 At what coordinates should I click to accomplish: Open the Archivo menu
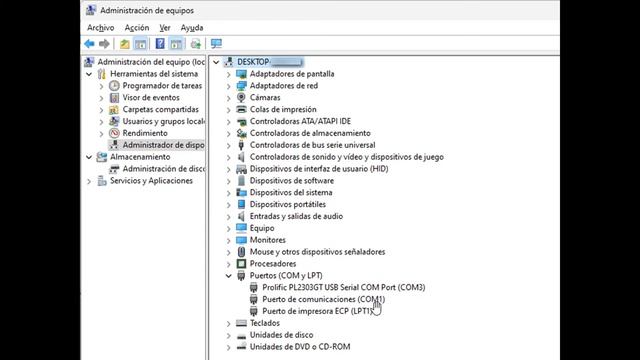(x=101, y=28)
